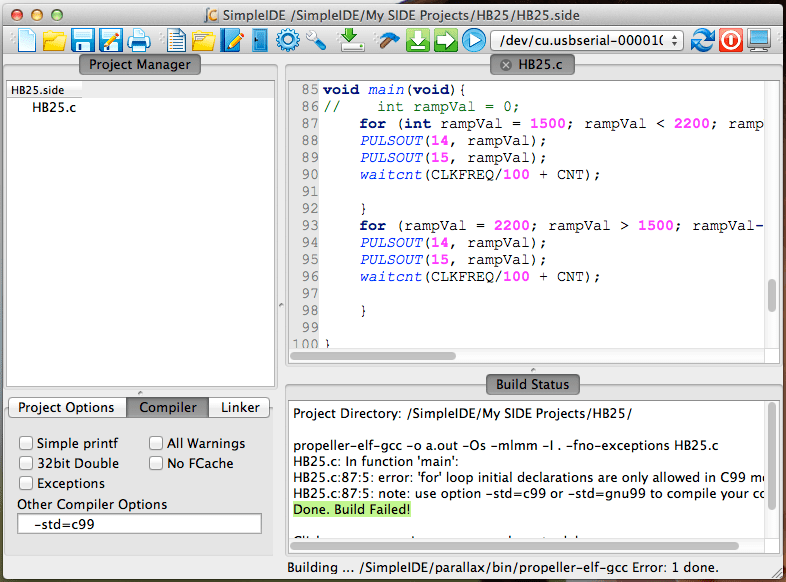Viewport: 786px width, 582px height.
Task: Click the propeller-elf-gcc command line text
Action: point(505,445)
